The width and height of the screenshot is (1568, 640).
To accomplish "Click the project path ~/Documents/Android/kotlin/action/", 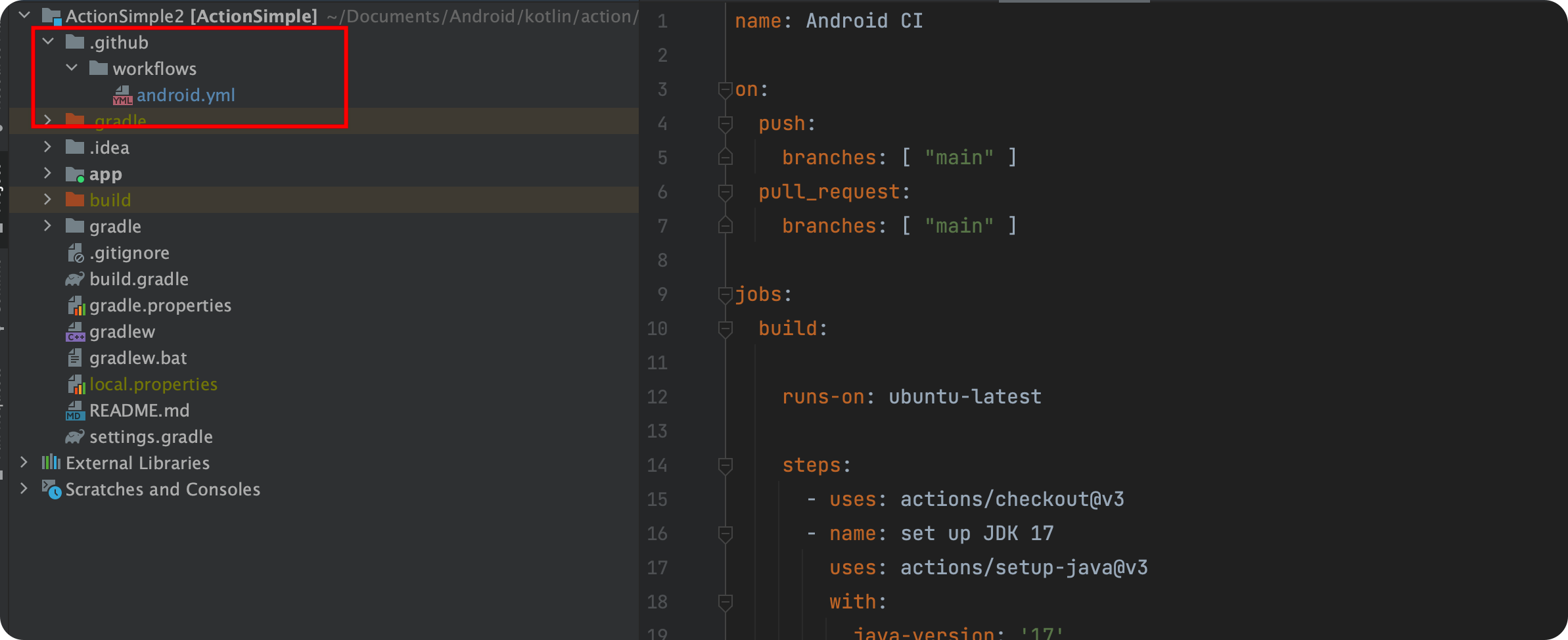I will (x=482, y=16).
